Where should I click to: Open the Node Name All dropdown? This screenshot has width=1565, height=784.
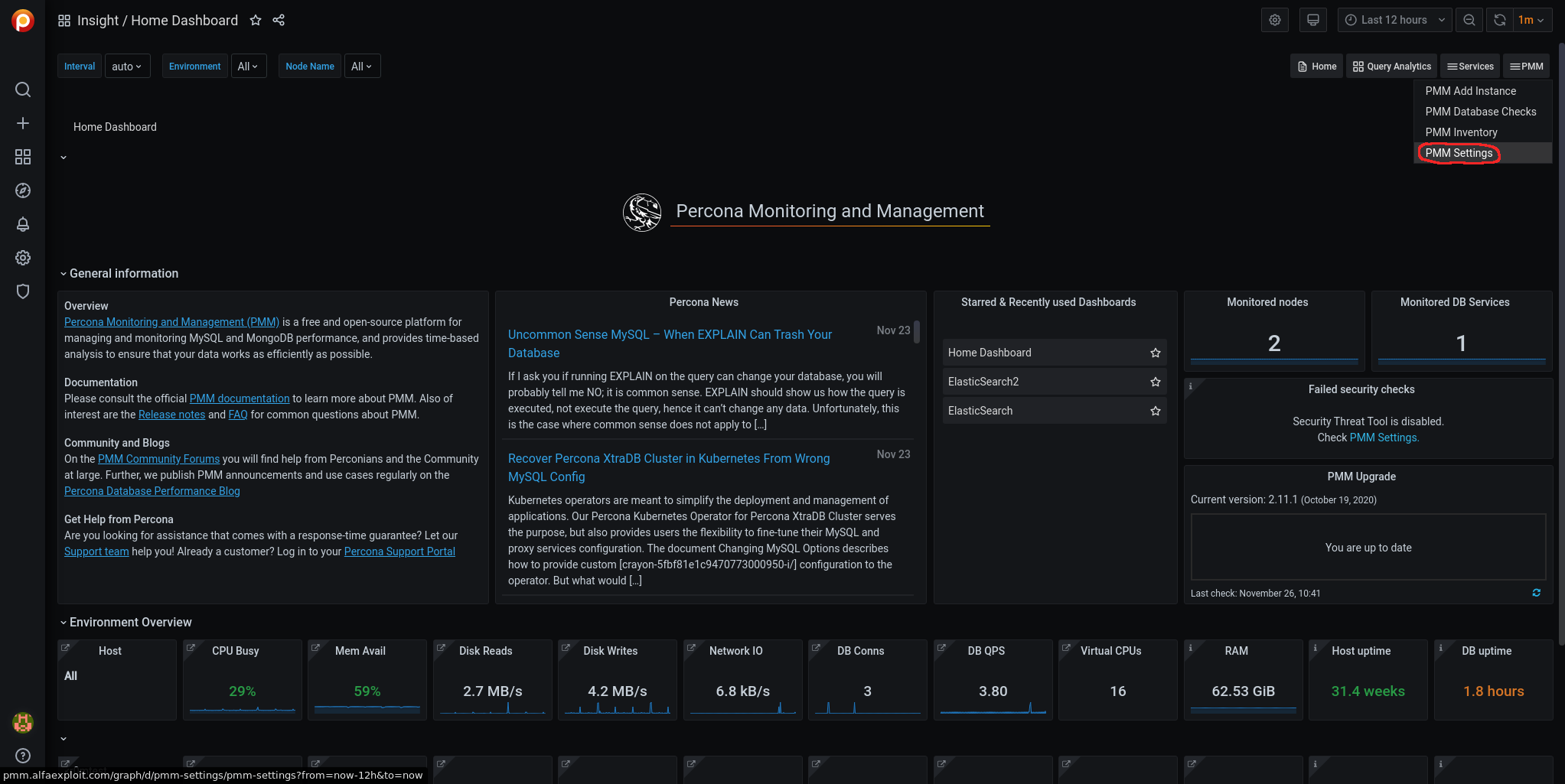click(362, 67)
